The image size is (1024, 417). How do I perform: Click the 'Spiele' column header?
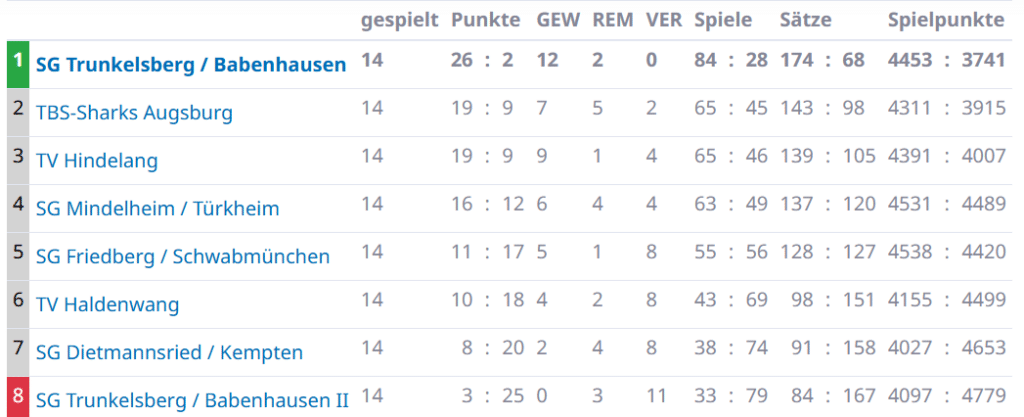click(724, 20)
